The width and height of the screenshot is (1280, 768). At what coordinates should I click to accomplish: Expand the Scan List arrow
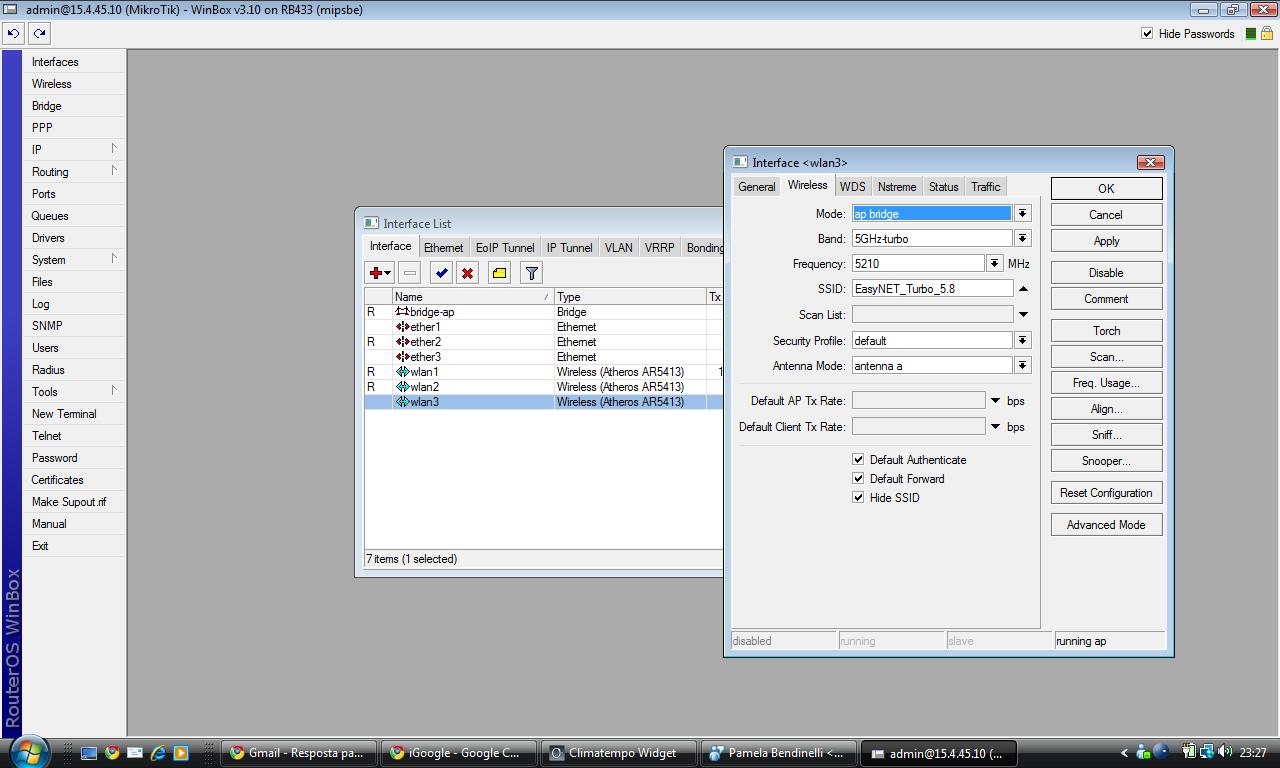tap(1023, 314)
